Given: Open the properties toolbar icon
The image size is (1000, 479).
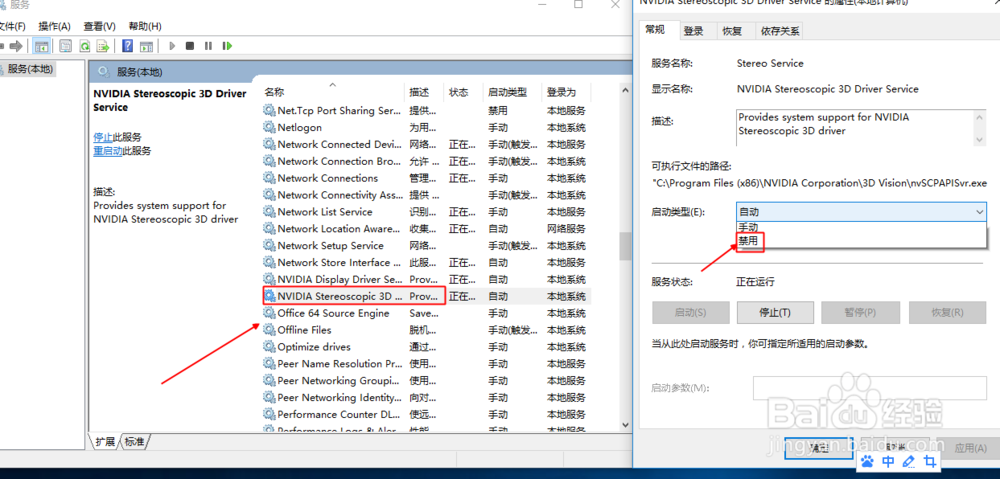Looking at the screenshot, I should pos(65,46).
